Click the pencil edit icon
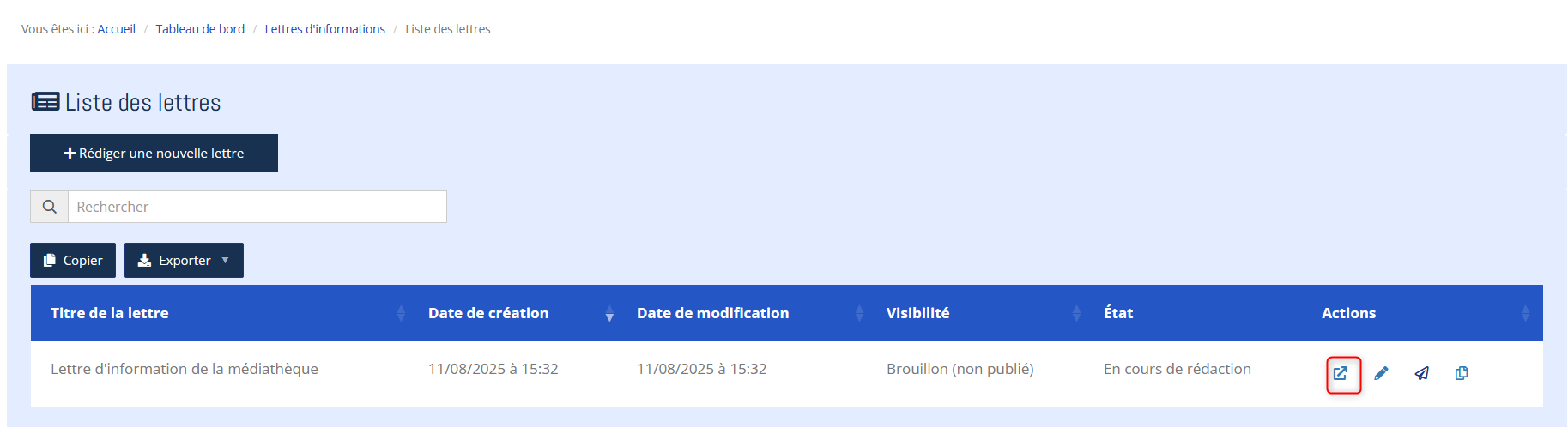 point(1381,373)
